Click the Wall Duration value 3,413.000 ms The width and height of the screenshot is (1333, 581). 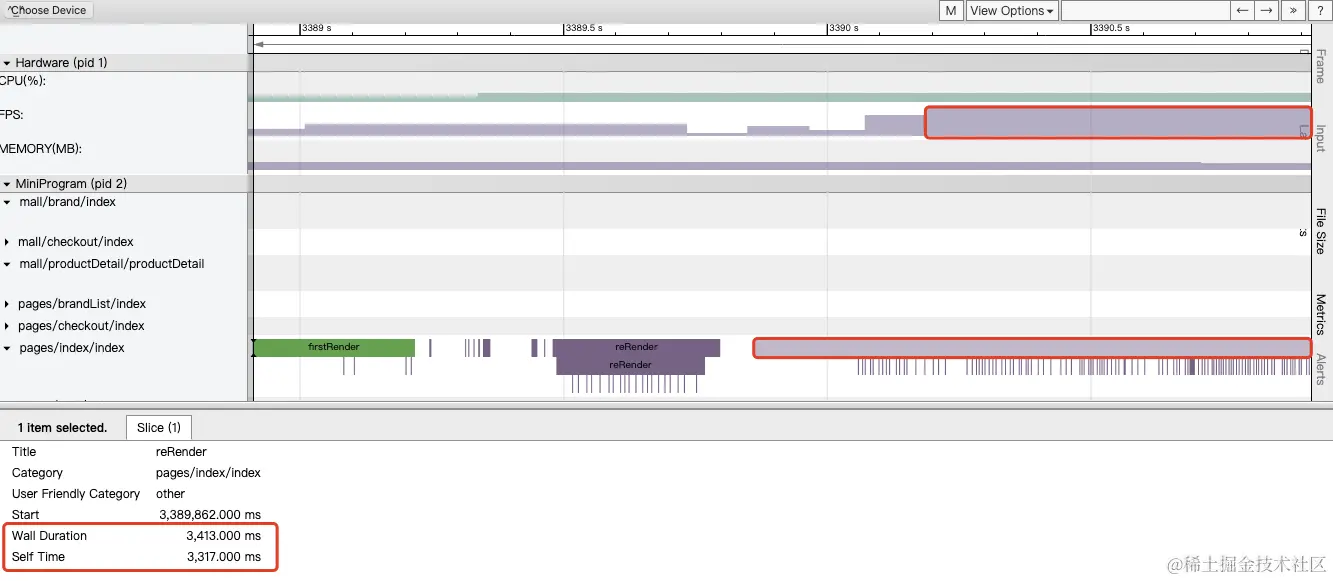coord(223,536)
